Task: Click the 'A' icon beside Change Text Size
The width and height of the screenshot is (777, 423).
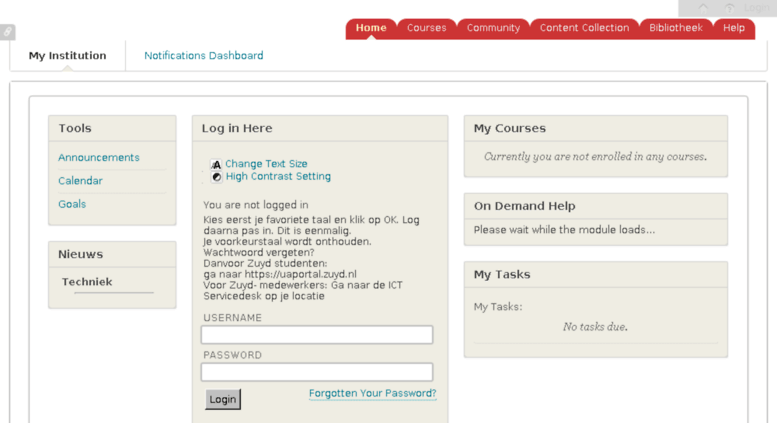Action: [216, 164]
